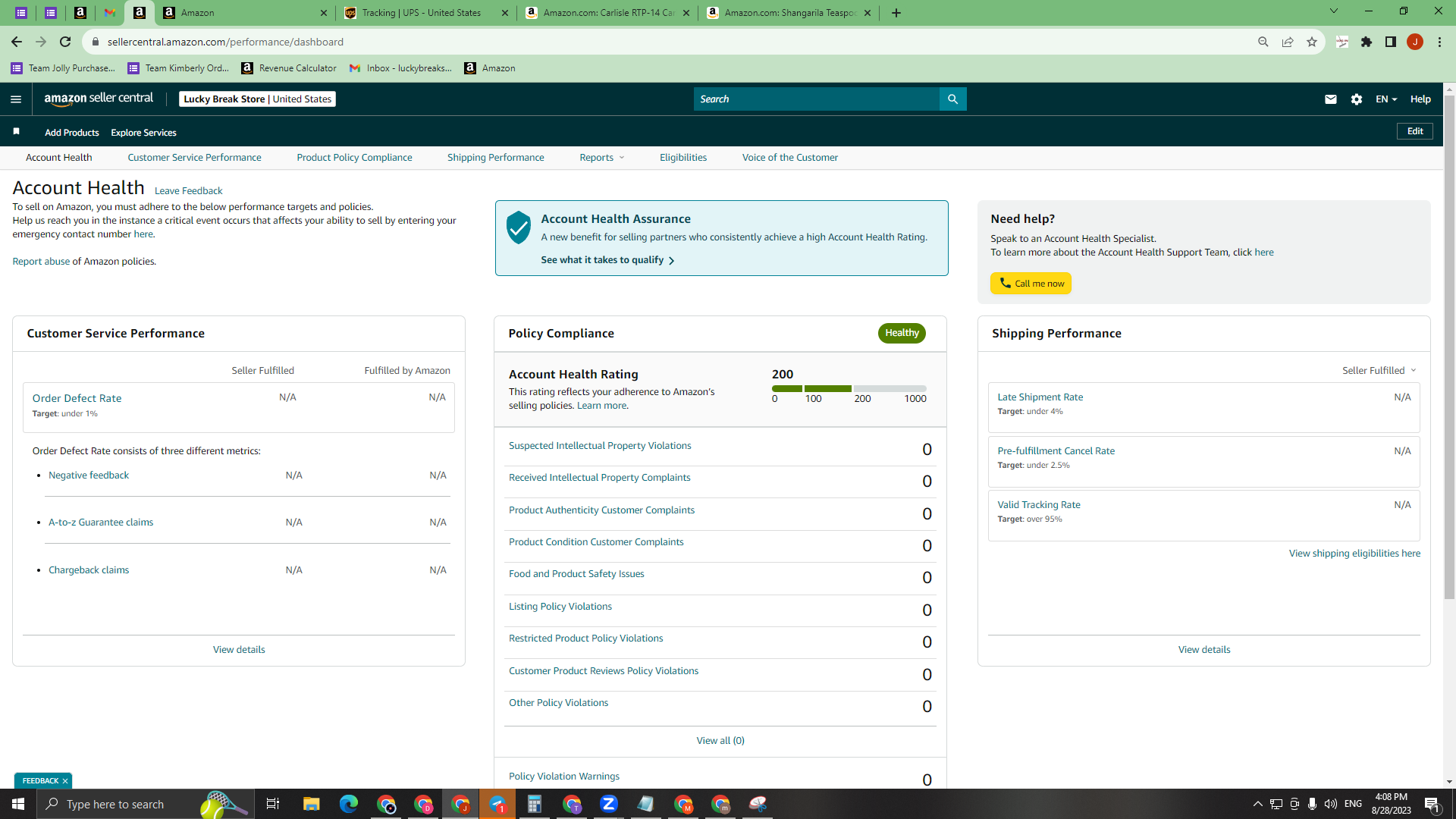This screenshot has height=819, width=1456.
Task: Open a new browser tab
Action: pos(896,13)
